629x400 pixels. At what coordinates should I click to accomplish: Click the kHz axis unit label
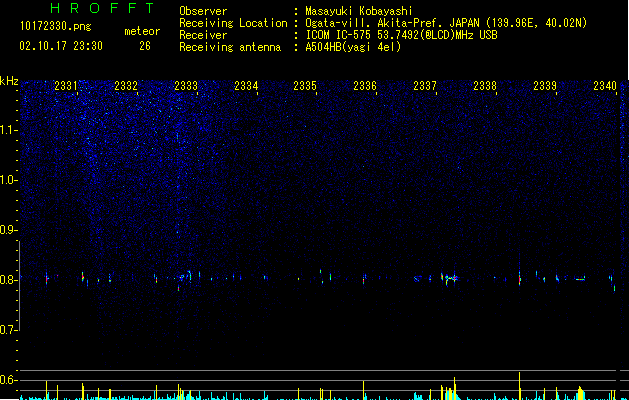point(9,81)
